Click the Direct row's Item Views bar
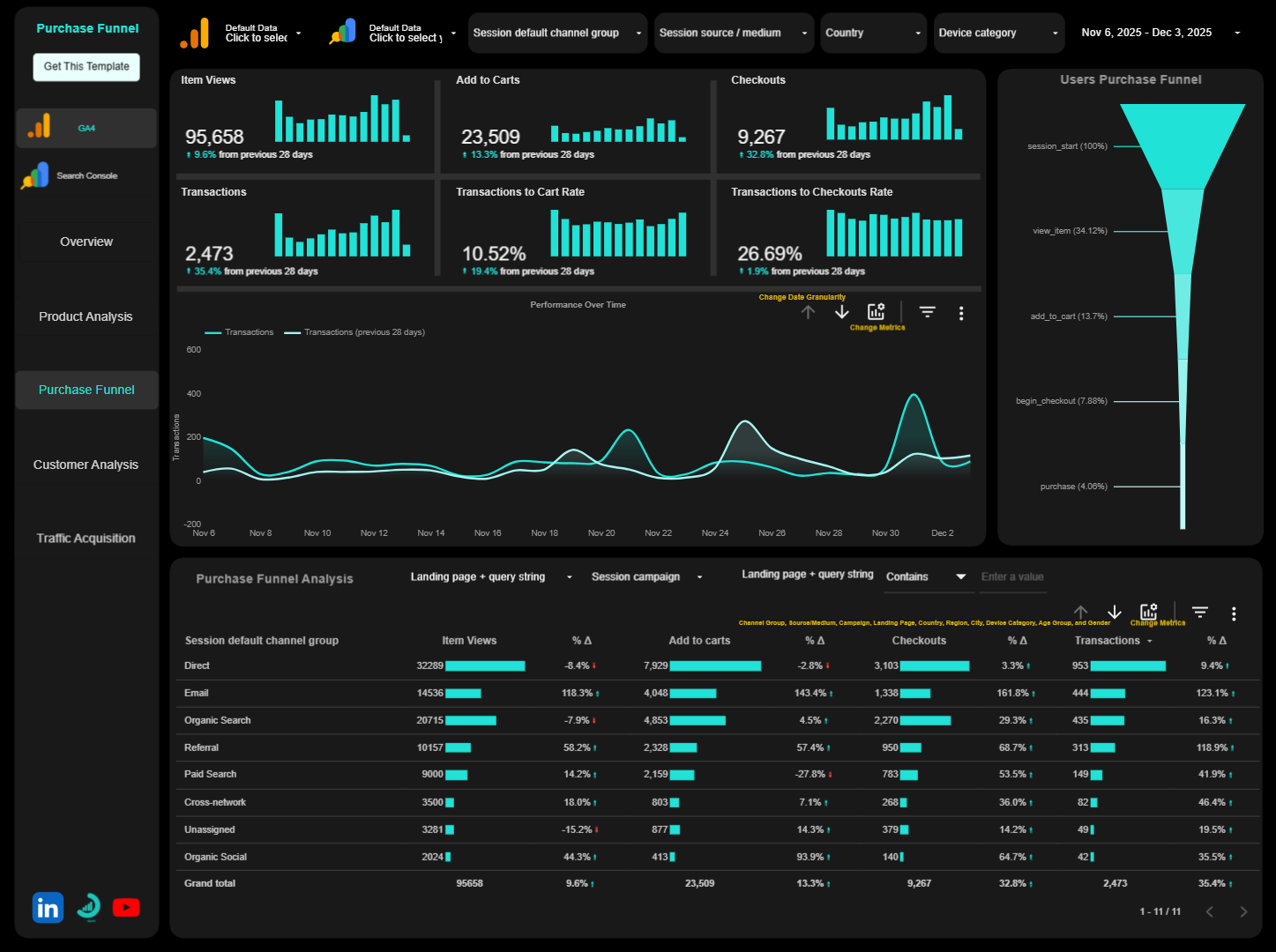The width and height of the screenshot is (1276, 952). click(484, 666)
